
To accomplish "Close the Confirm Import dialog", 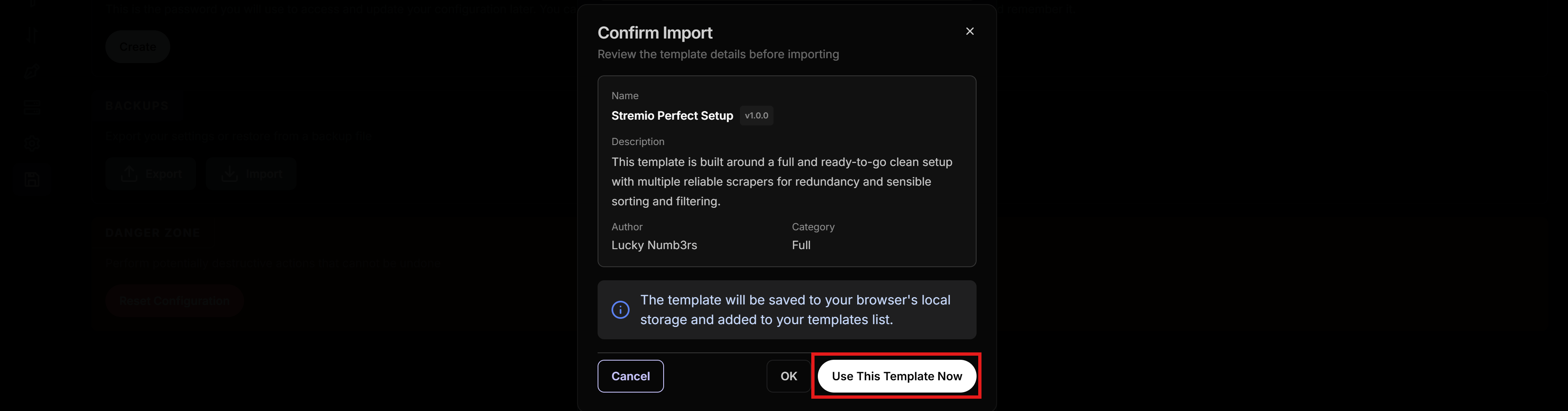I will coord(970,31).
